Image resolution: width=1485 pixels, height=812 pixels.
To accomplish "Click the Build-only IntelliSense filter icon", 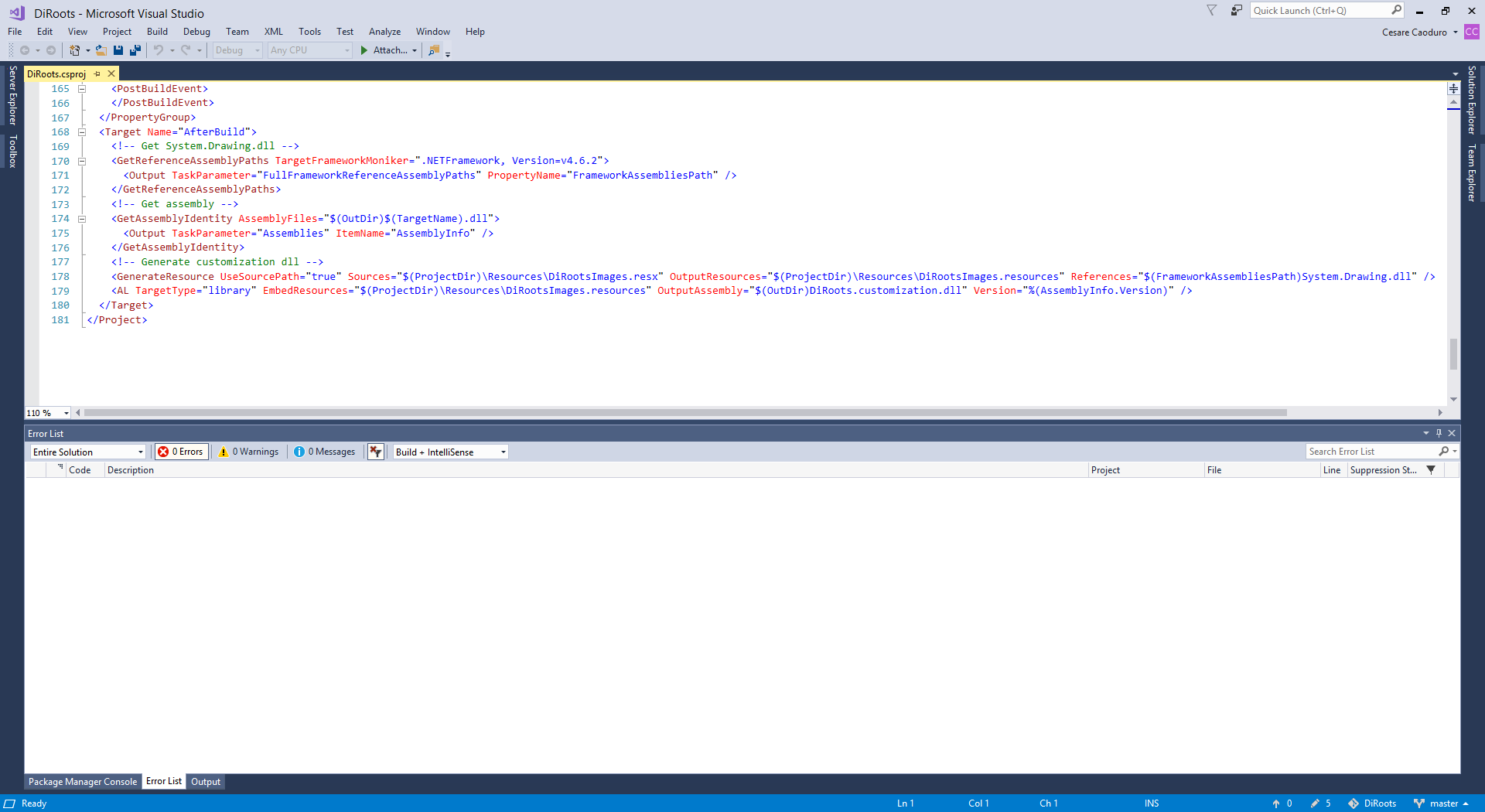I will click(376, 452).
